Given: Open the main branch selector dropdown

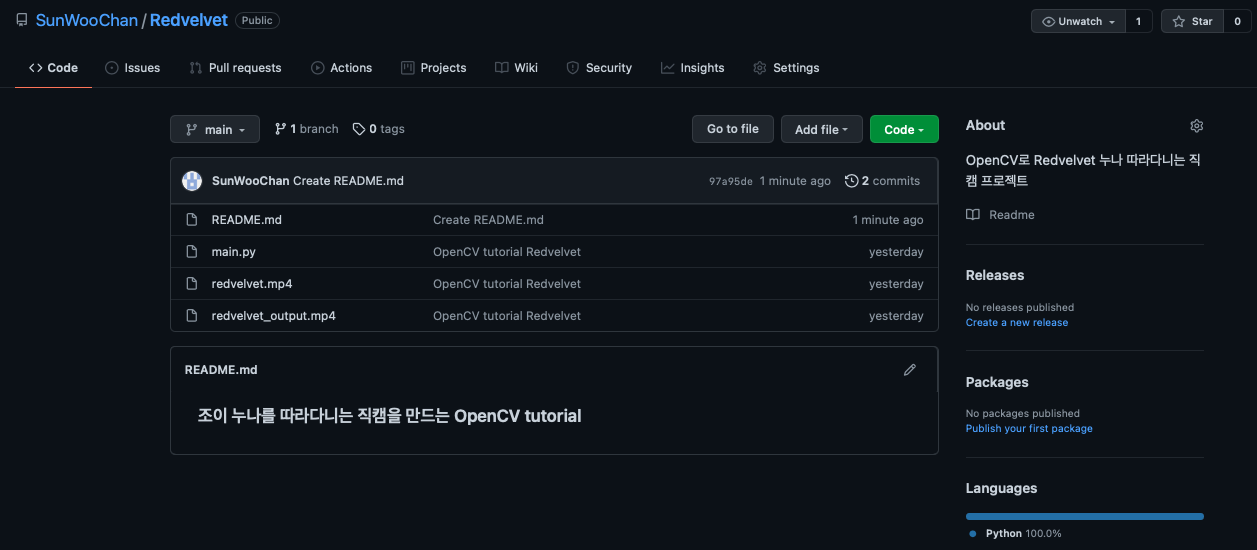Looking at the screenshot, I should 215,129.
